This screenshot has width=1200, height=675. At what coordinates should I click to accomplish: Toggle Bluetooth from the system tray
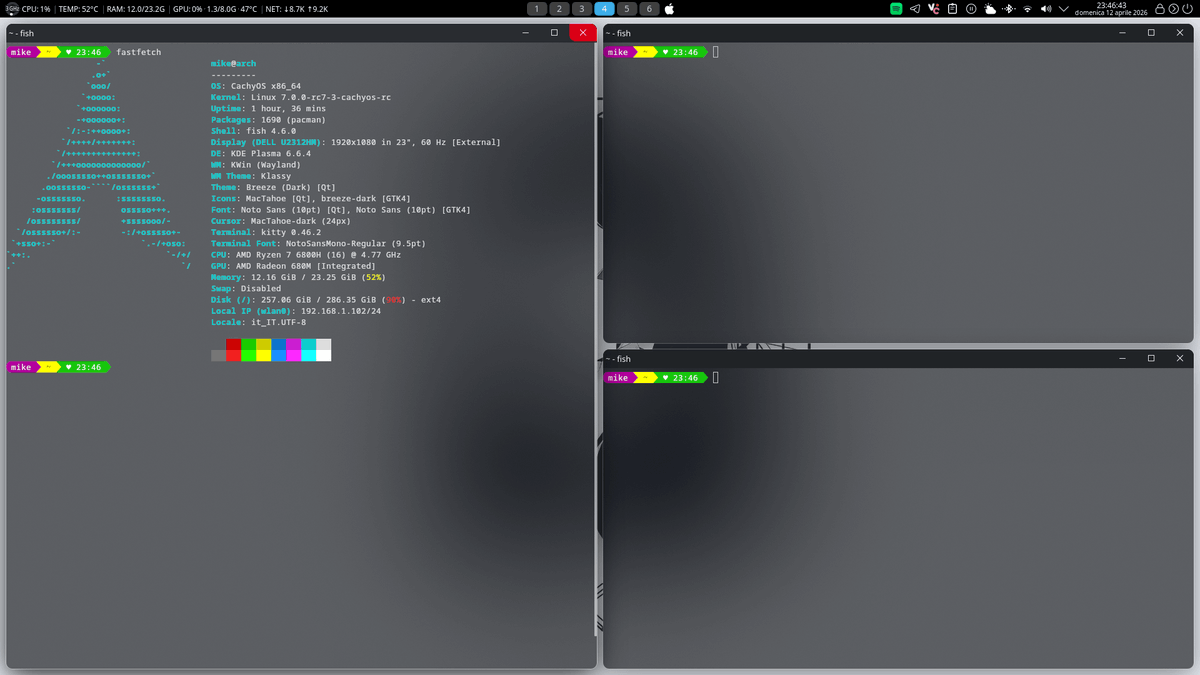1008,9
